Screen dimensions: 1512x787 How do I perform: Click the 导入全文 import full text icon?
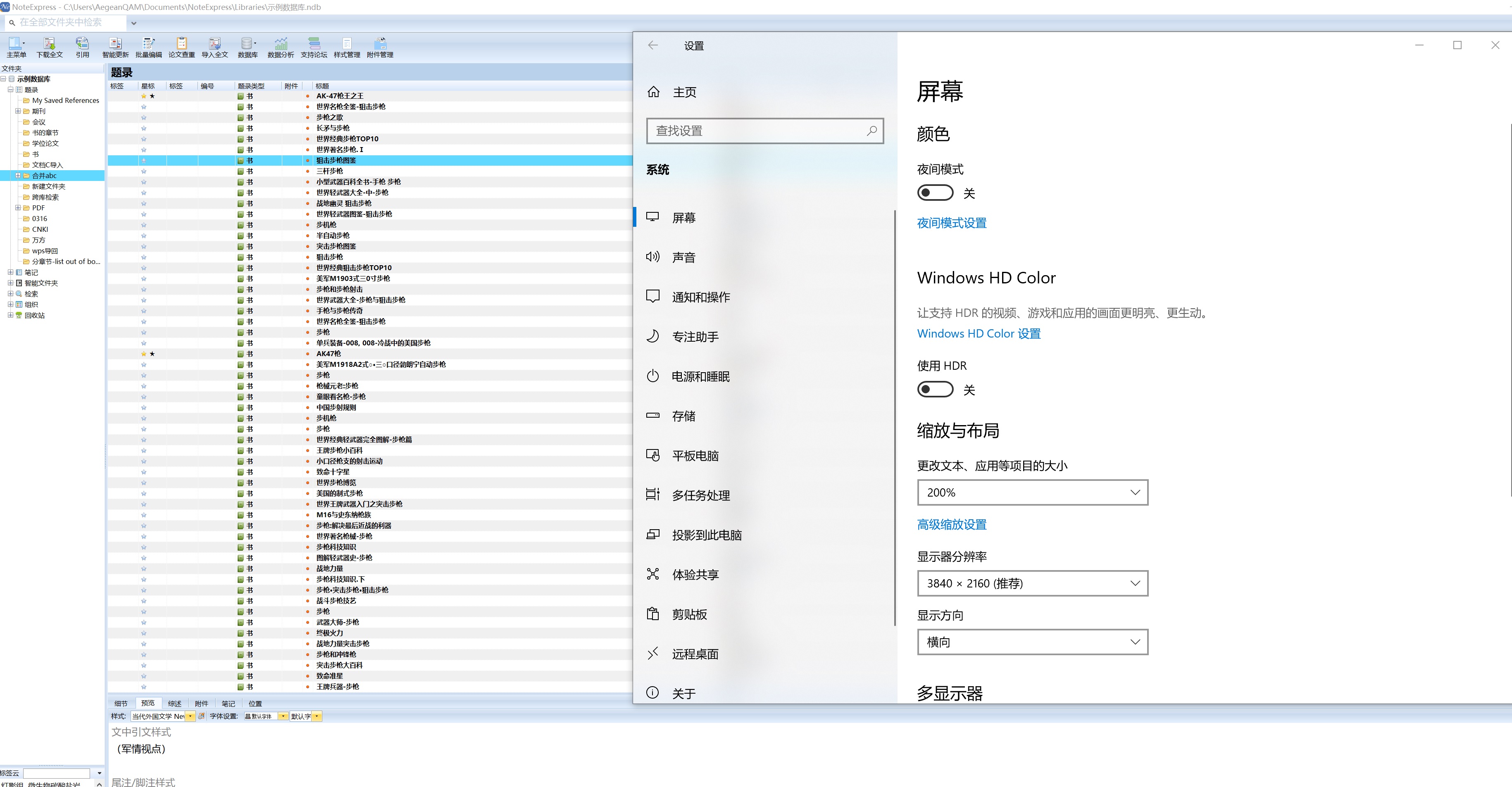215,47
